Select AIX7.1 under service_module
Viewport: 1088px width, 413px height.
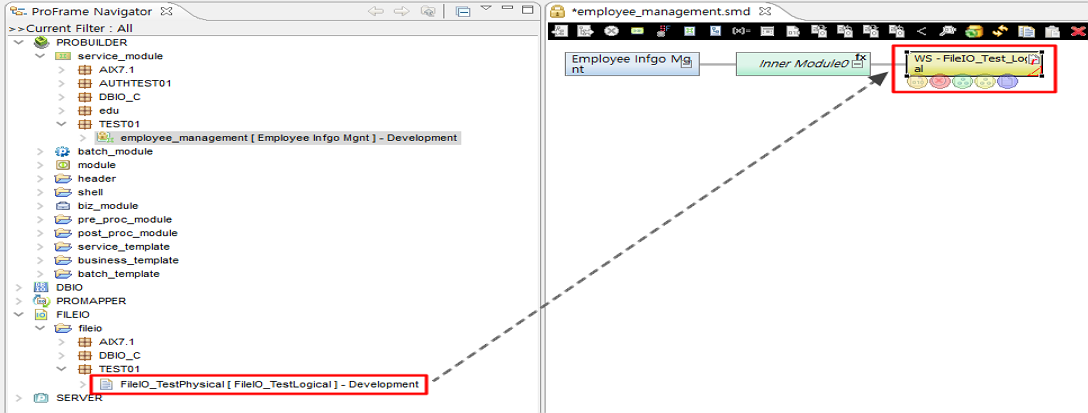pyautogui.click(x=117, y=69)
